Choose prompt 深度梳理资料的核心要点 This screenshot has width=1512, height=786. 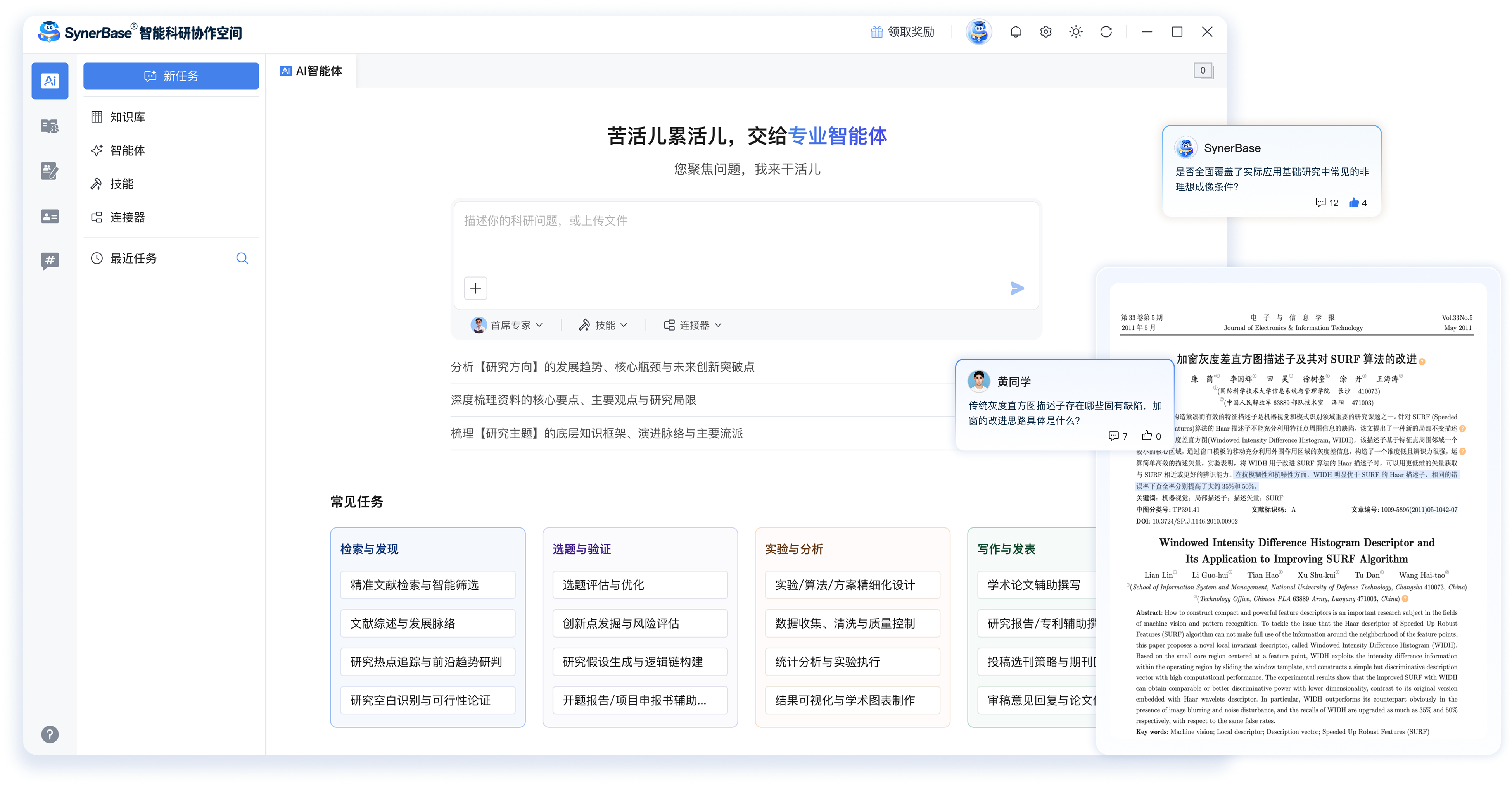pos(573,400)
